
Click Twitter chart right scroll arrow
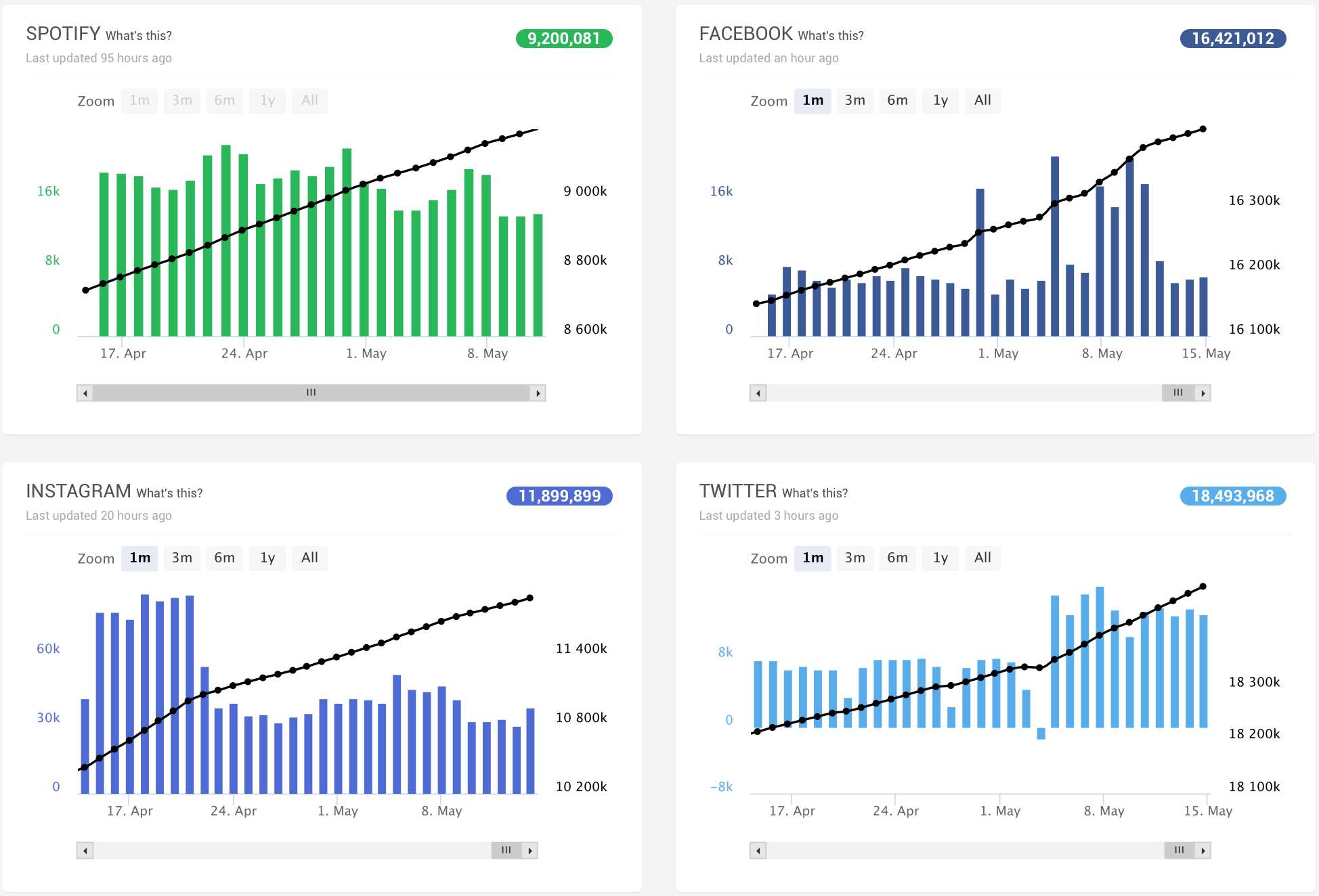coord(1203,851)
